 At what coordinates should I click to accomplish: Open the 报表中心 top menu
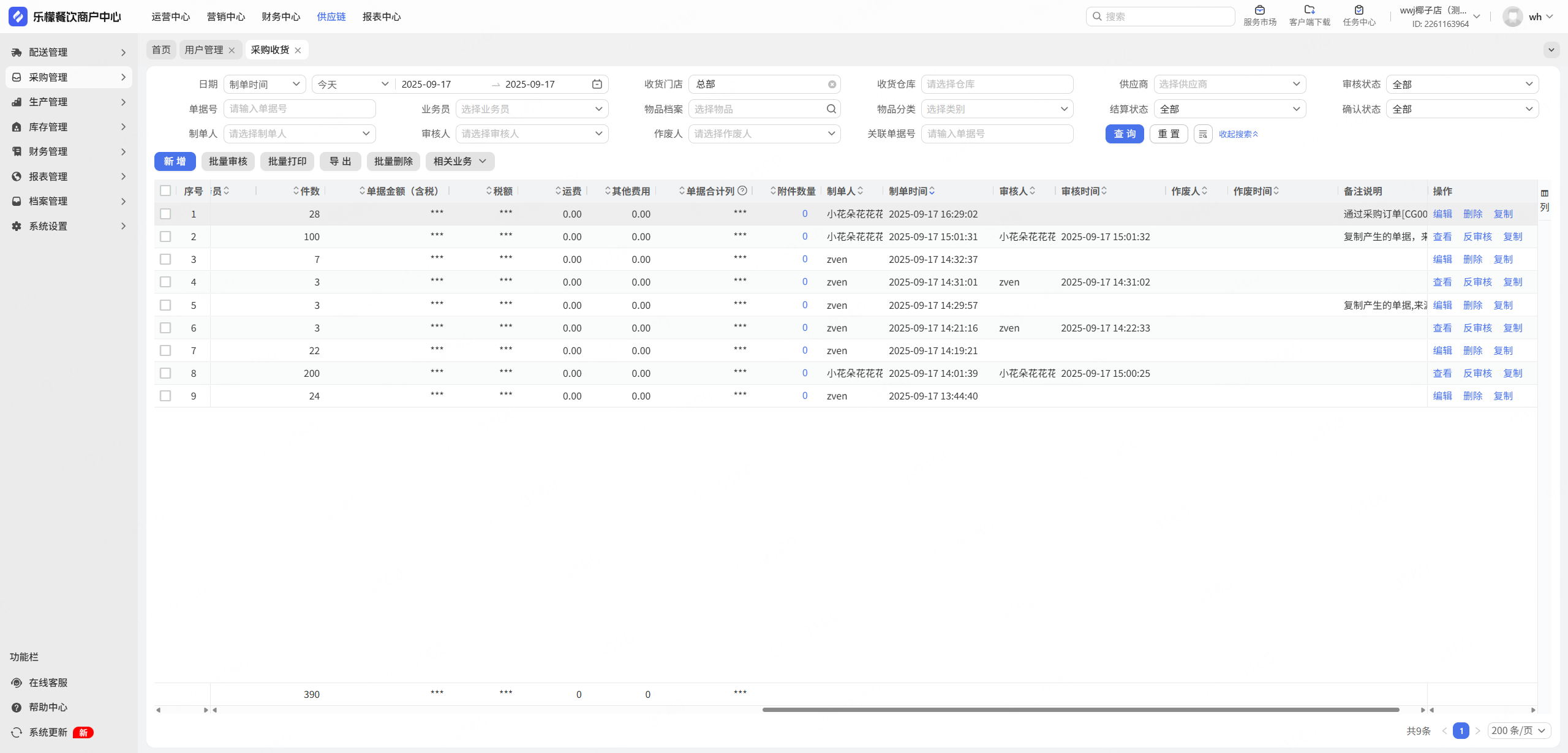click(x=381, y=17)
